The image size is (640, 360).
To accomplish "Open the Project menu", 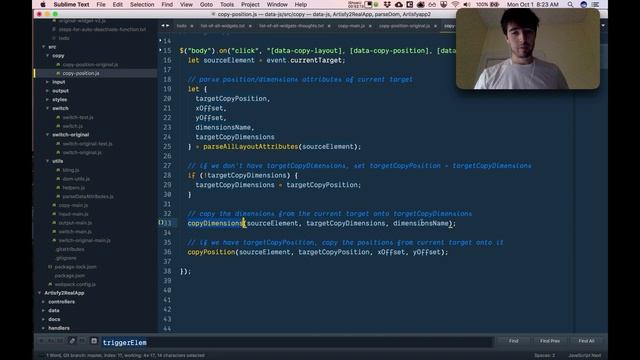I will tap(250, 4).
